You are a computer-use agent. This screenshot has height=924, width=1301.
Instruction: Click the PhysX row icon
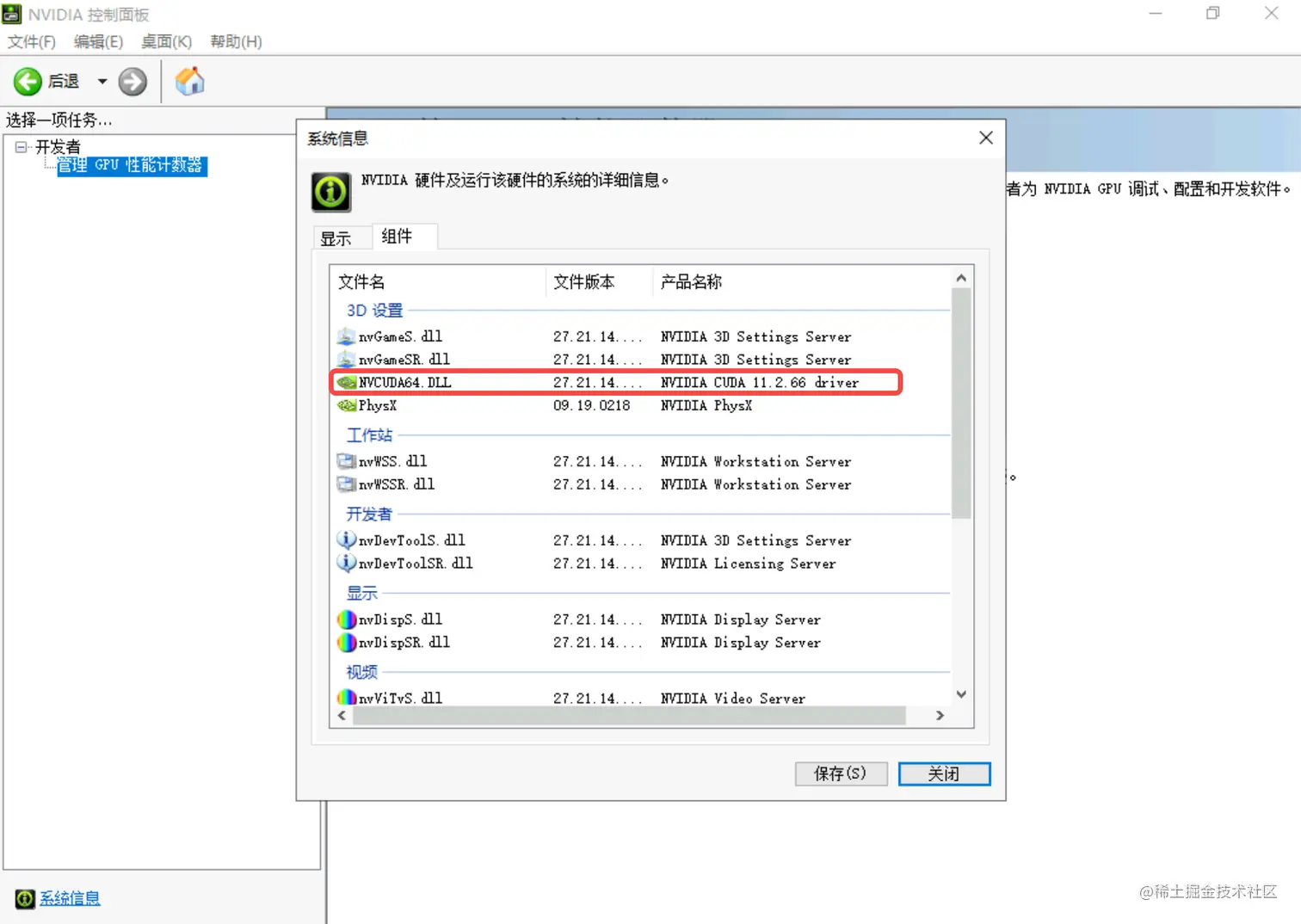click(x=347, y=405)
